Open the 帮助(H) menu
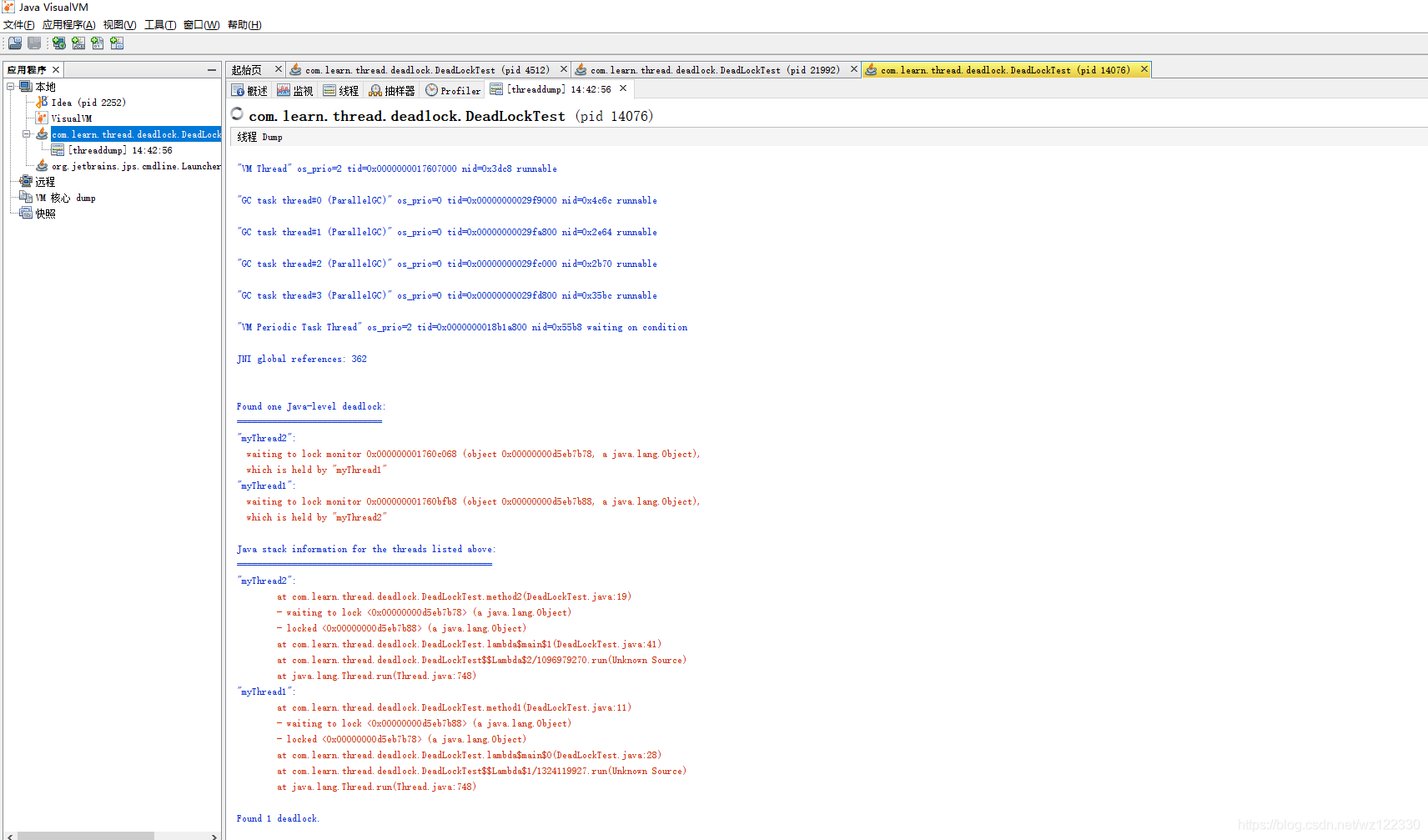The width and height of the screenshot is (1428, 840). coord(244,25)
